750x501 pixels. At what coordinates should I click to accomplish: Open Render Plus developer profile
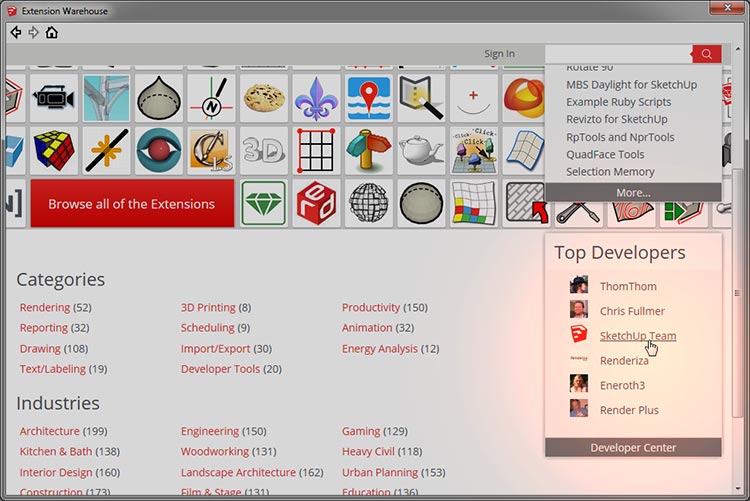click(629, 410)
